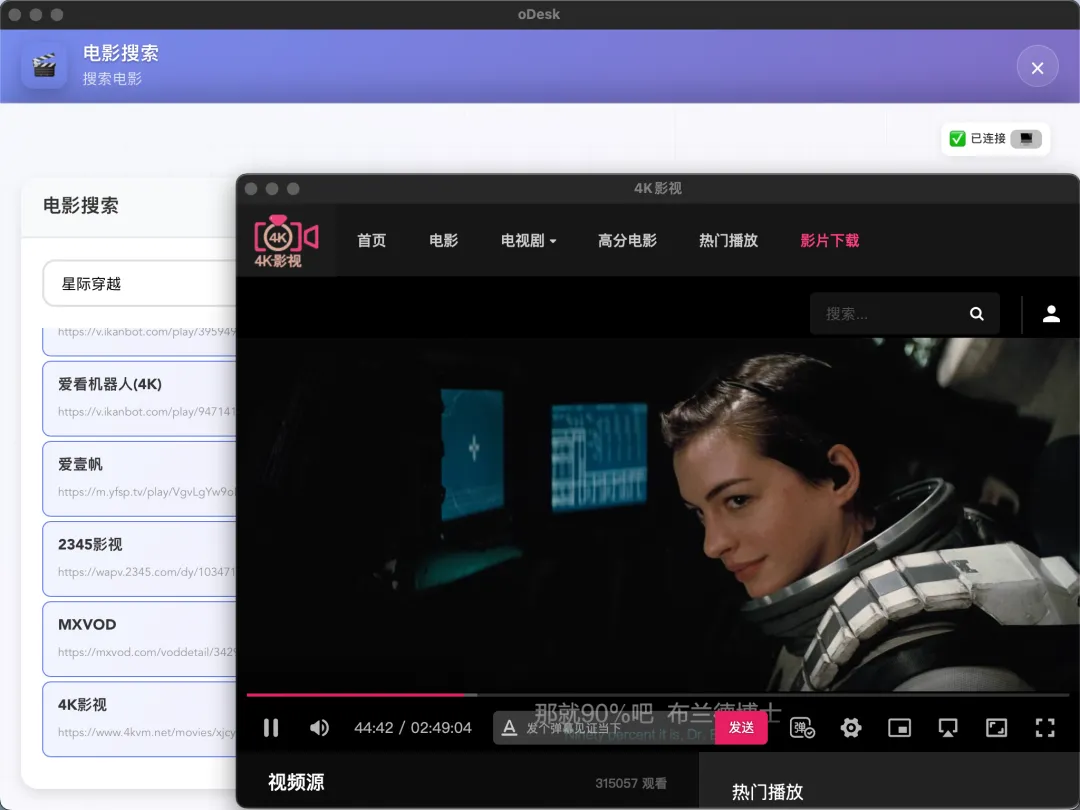
Task: Click the 热门播放 sidebar heading
Action: (767, 791)
